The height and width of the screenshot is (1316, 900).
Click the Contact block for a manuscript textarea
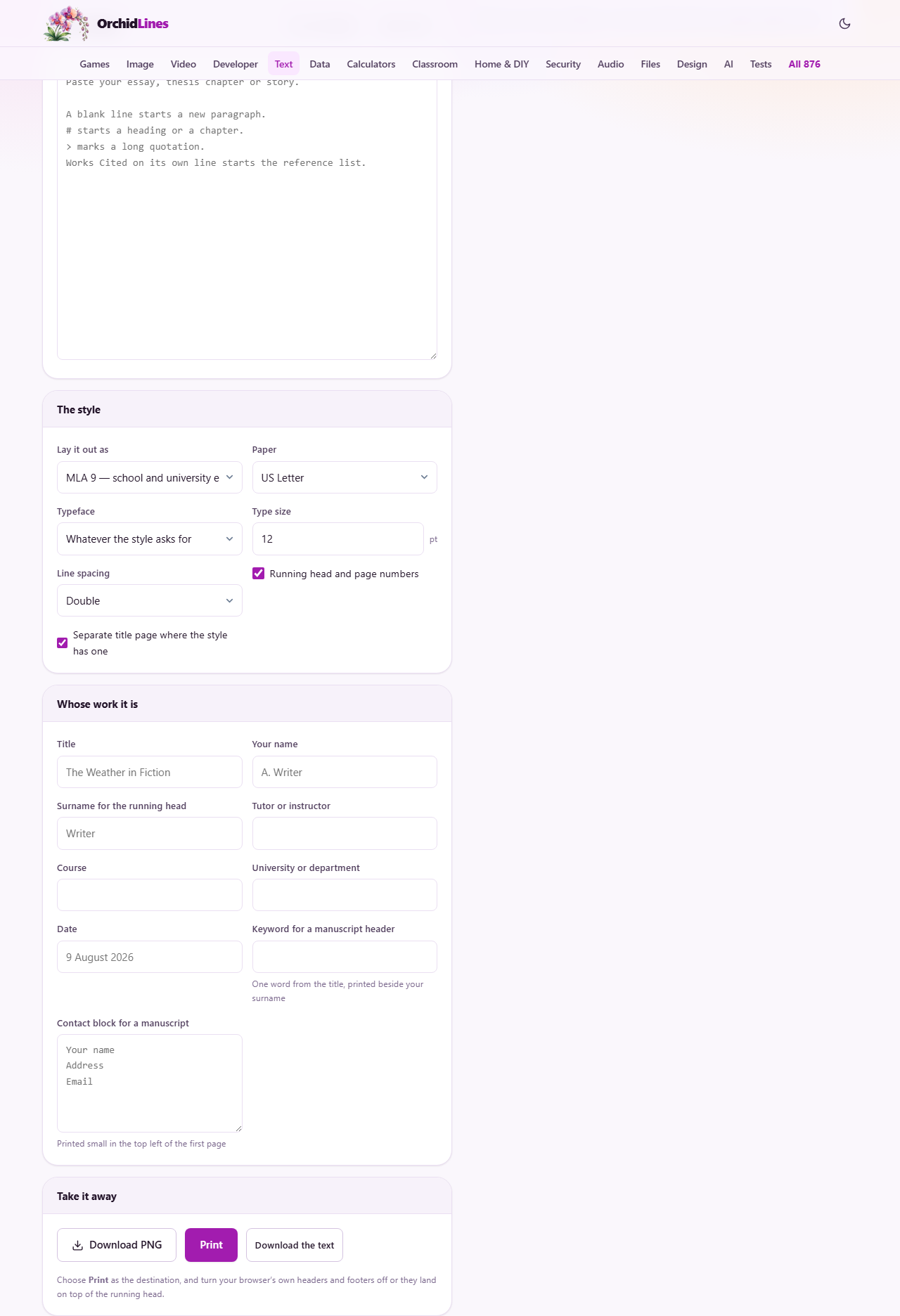click(x=149, y=1083)
